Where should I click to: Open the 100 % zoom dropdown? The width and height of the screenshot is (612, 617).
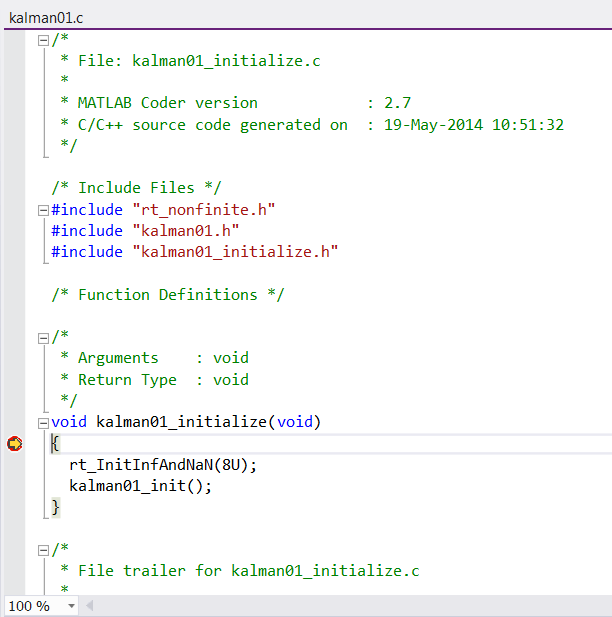point(71,606)
